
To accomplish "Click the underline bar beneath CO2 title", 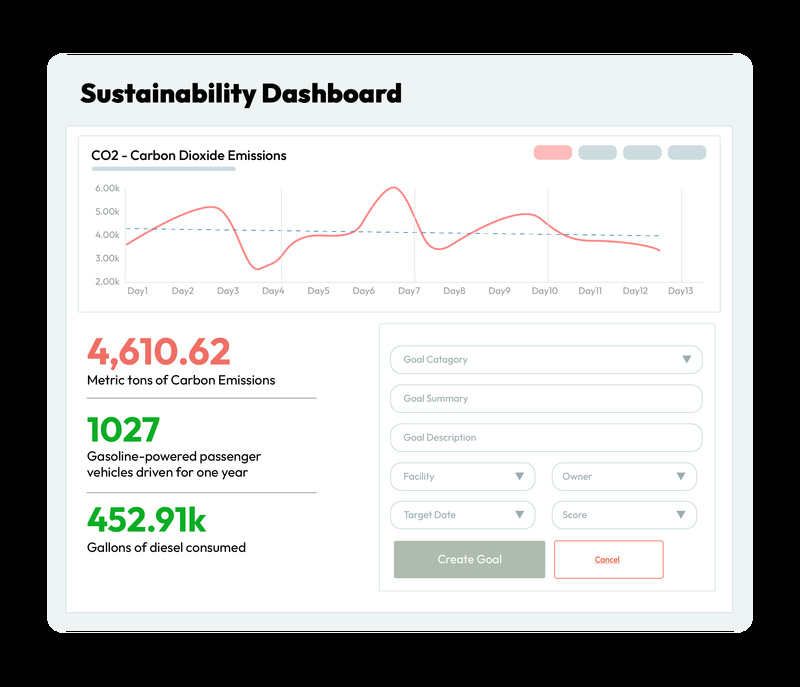I will [x=163, y=169].
